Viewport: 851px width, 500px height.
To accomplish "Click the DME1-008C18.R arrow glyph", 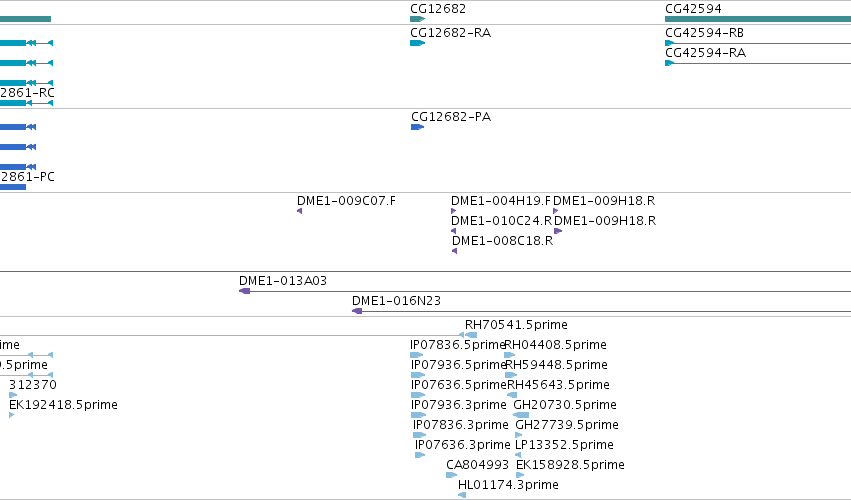I will point(455,251).
